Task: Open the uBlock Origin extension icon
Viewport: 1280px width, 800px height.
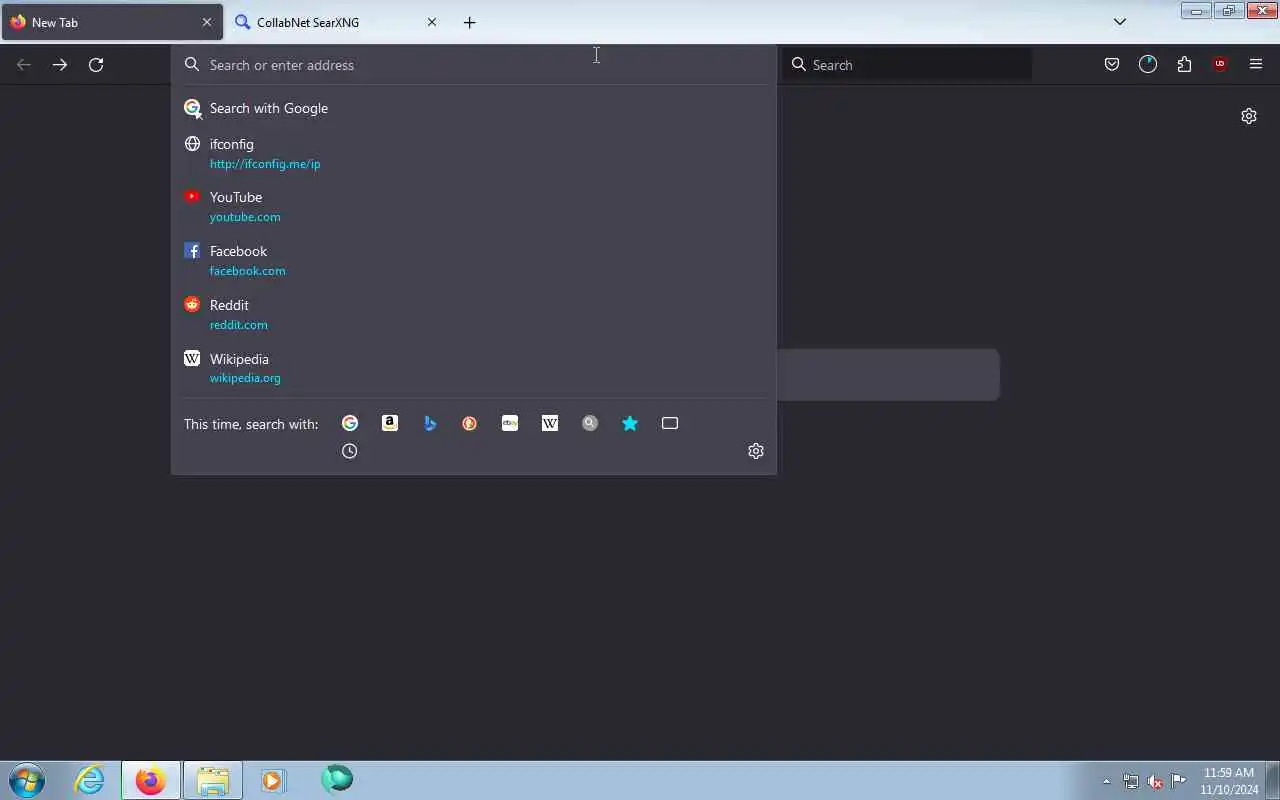Action: (x=1220, y=64)
